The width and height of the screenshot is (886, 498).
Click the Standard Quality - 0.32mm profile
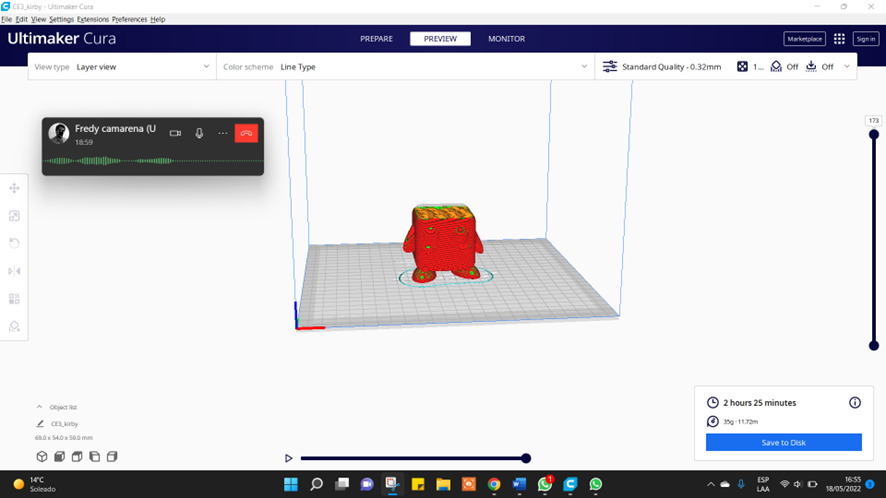click(x=671, y=67)
